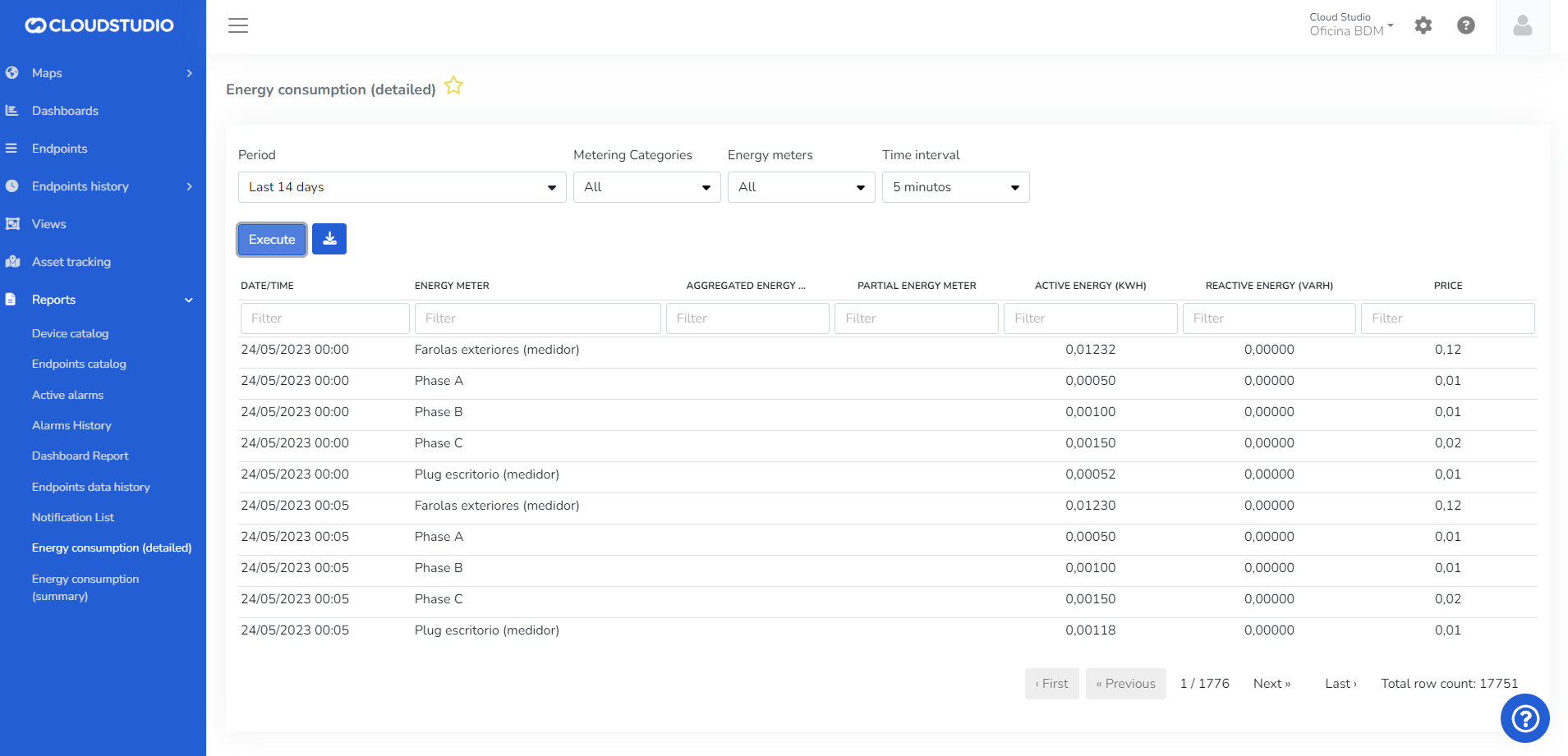Mark report as favorite with star icon
This screenshot has width=1568, height=756.
[x=453, y=86]
